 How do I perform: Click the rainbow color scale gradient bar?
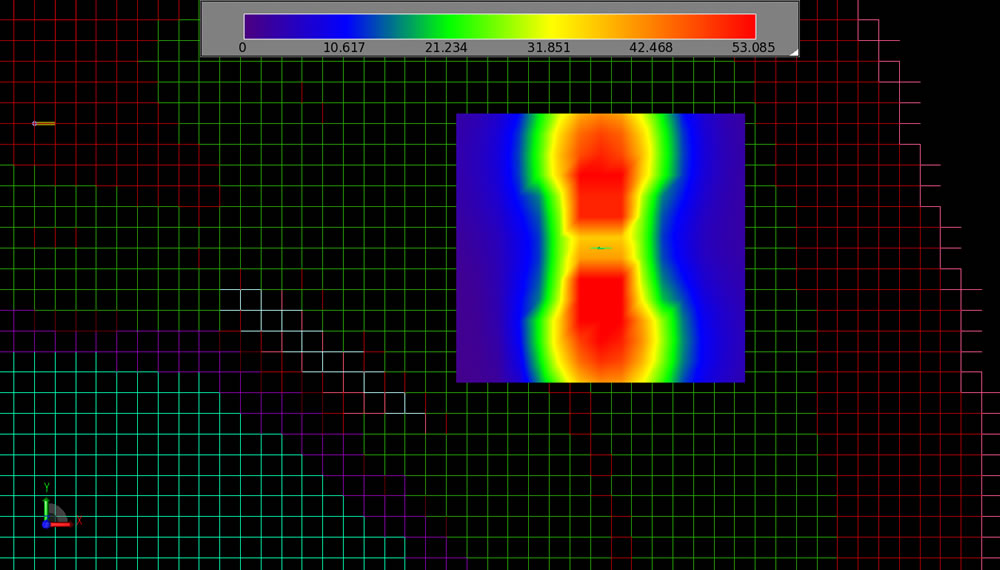pyautogui.click(x=499, y=26)
